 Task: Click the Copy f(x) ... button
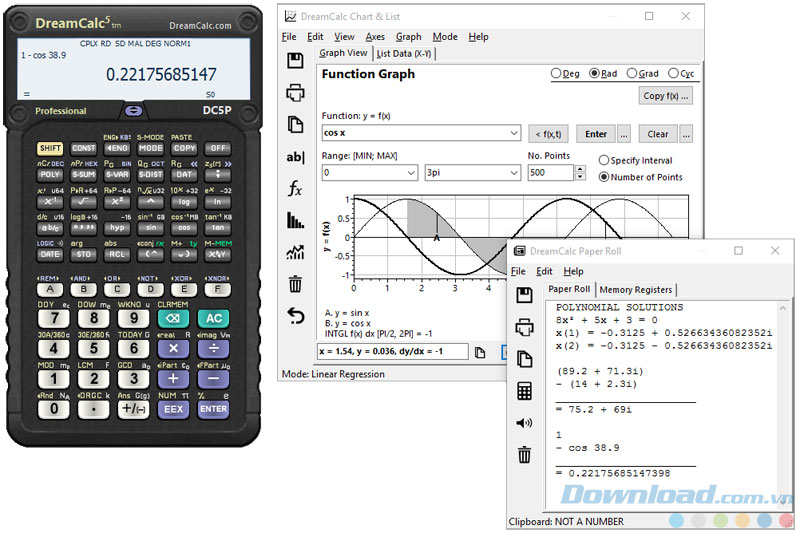[x=665, y=96]
